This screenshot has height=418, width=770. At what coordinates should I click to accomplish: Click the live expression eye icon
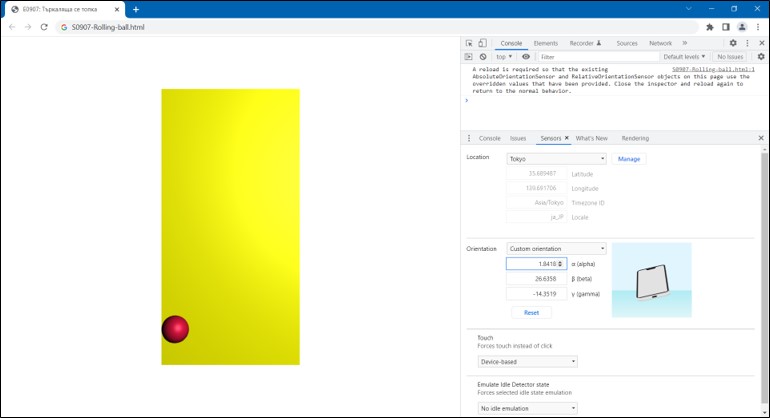point(526,57)
